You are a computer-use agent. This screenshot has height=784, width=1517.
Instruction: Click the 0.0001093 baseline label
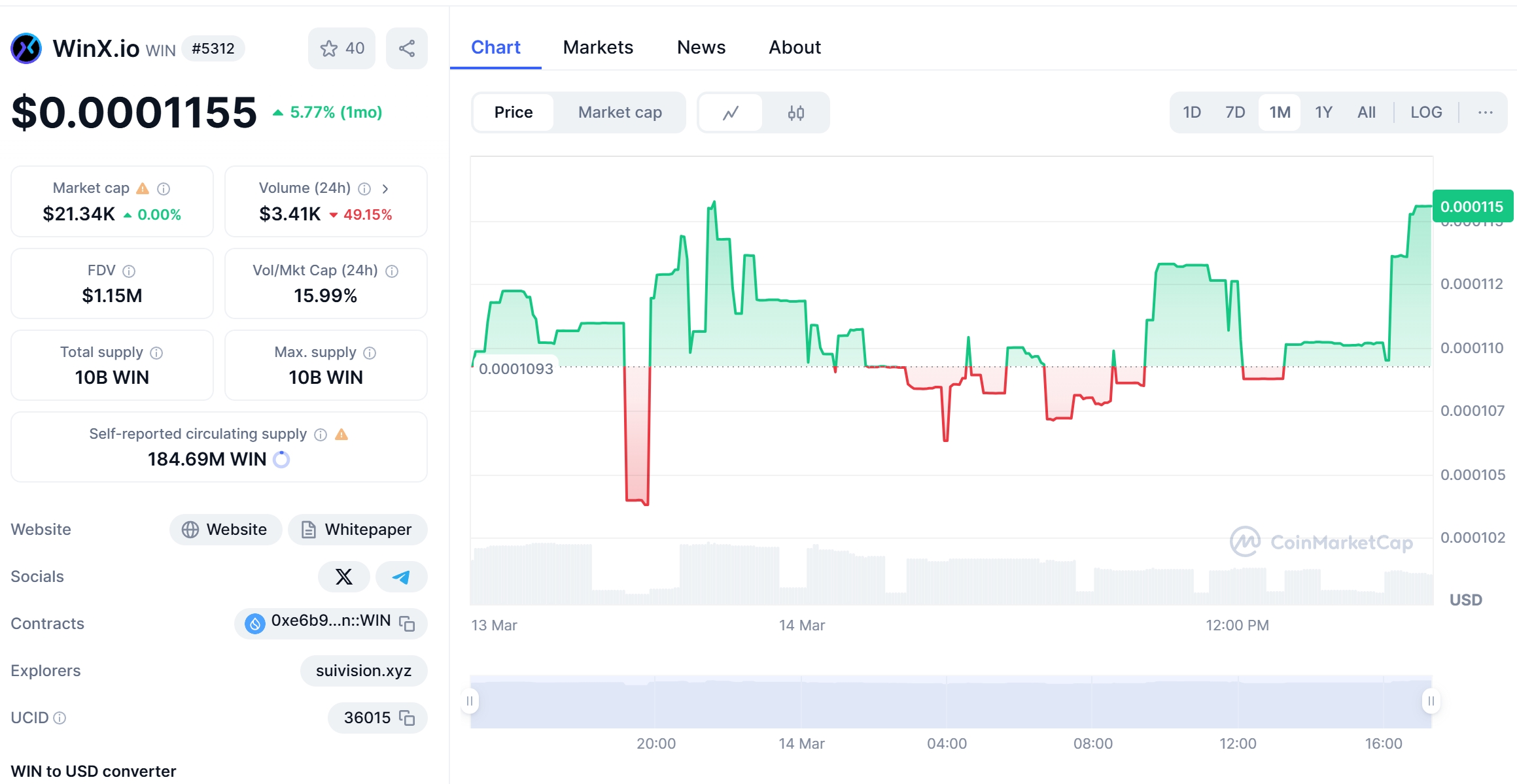pos(515,369)
